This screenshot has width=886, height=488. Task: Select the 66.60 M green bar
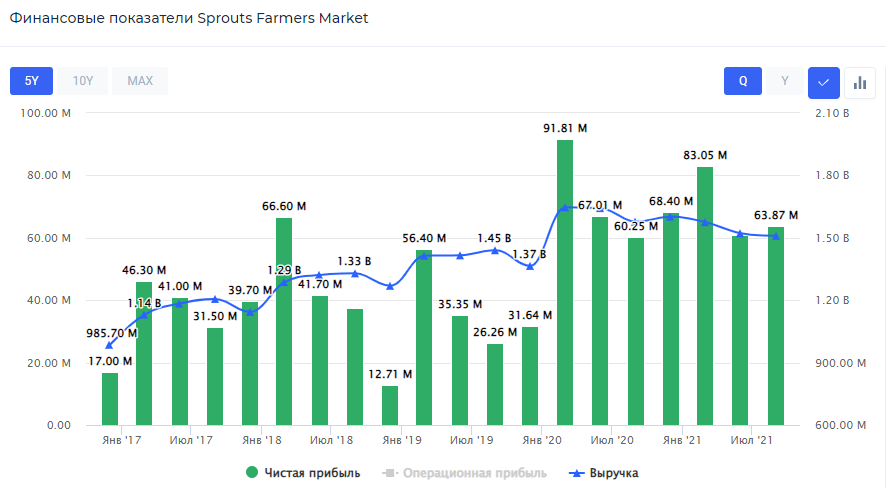[284, 321]
